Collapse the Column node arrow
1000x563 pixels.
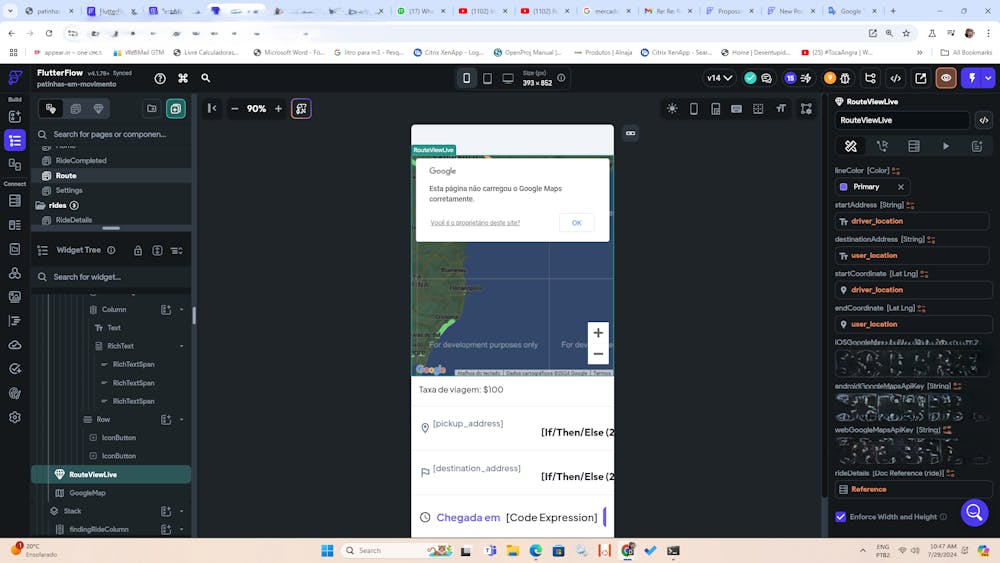pos(182,310)
